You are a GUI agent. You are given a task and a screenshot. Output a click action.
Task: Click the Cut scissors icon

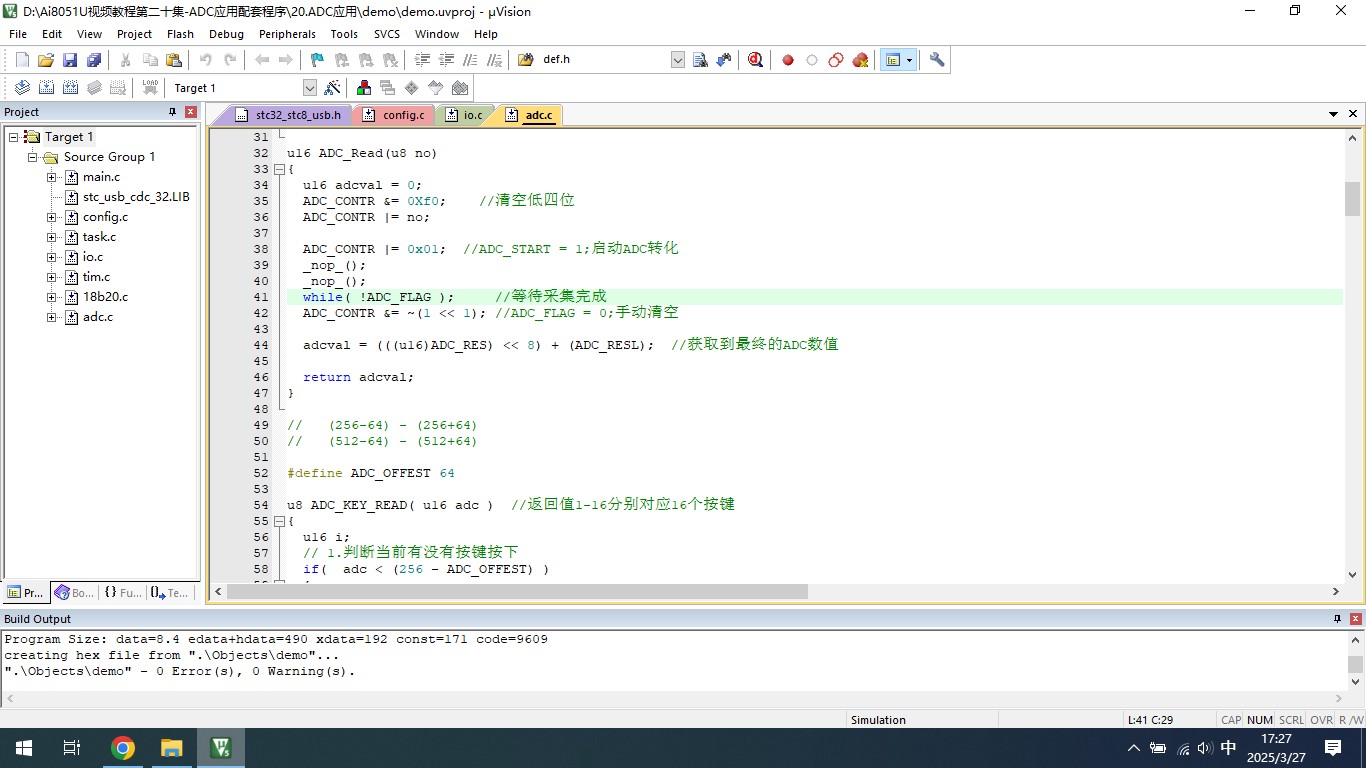click(x=126, y=60)
